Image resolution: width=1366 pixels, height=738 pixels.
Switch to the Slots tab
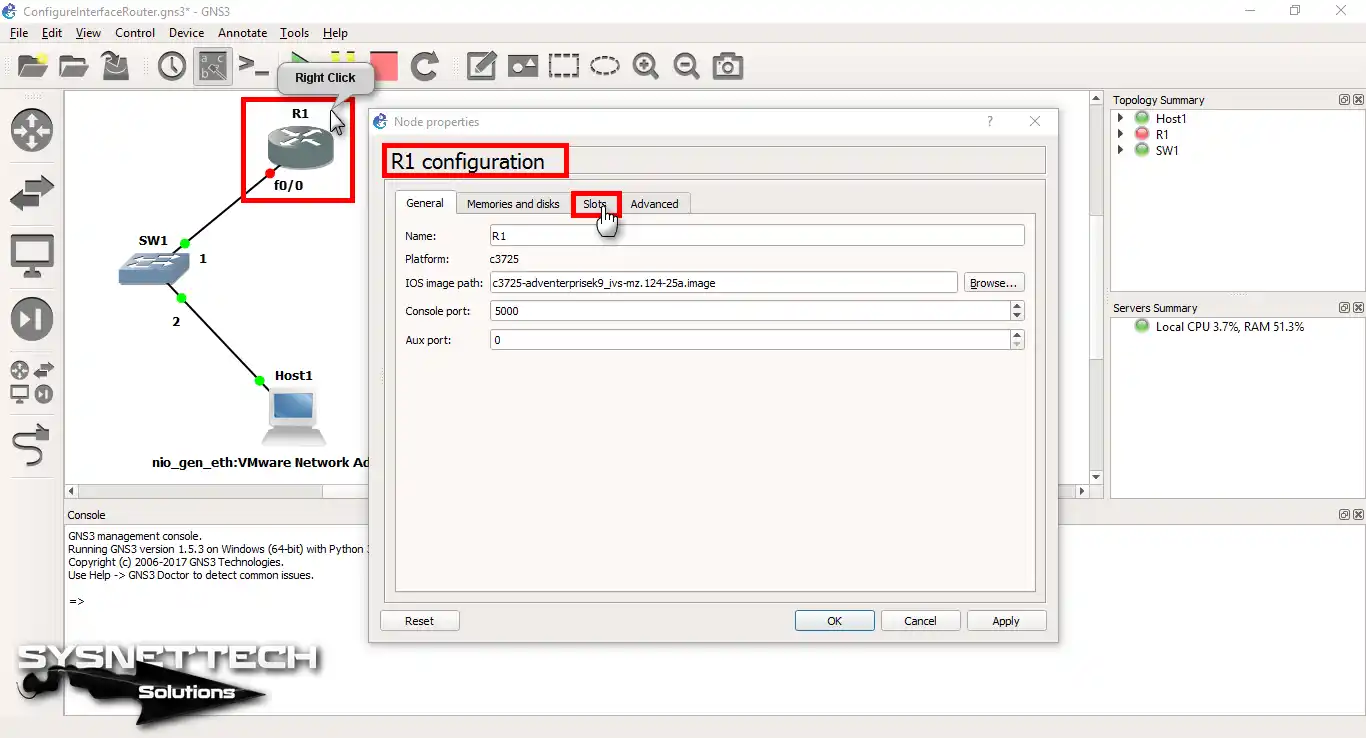point(595,204)
